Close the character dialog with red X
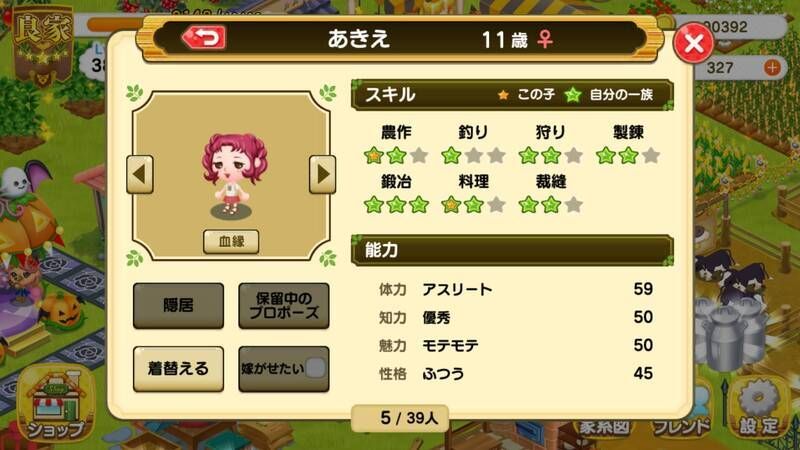Image resolution: width=800 pixels, height=450 pixels. (x=693, y=43)
